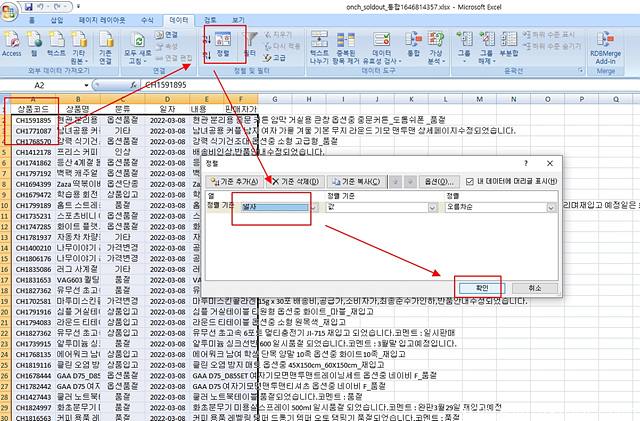Sort descending with the Z-to-A icon
The width and height of the screenshot is (640, 421).
pyautogui.click(x=207, y=55)
